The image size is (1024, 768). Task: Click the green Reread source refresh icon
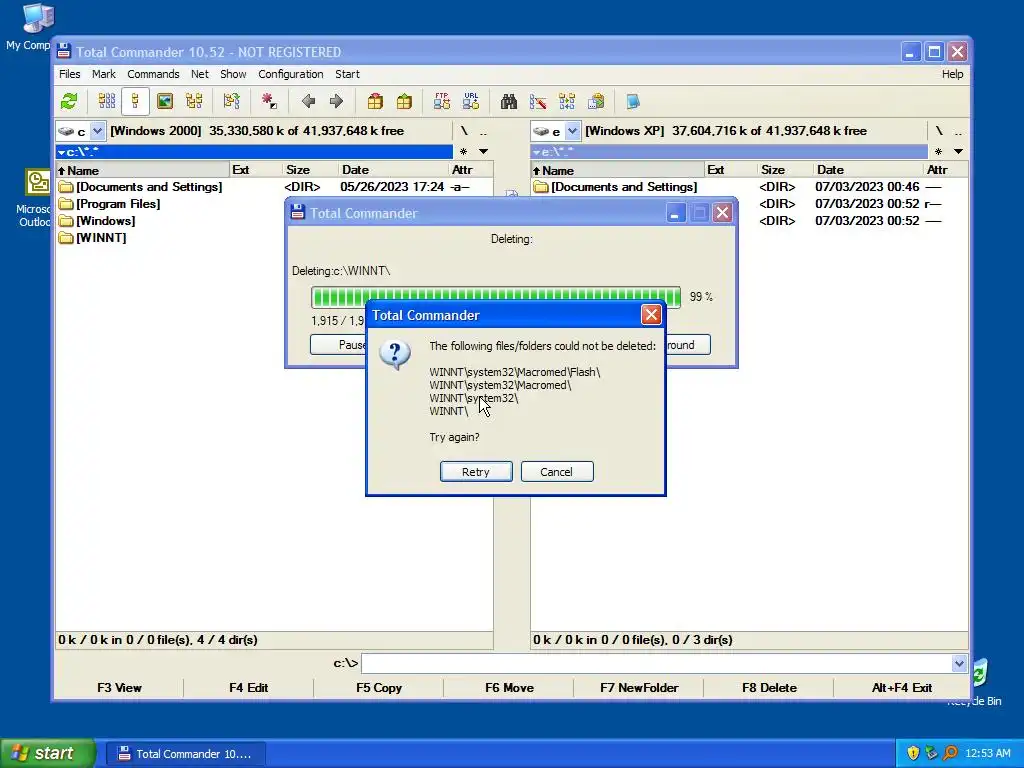[x=69, y=101]
